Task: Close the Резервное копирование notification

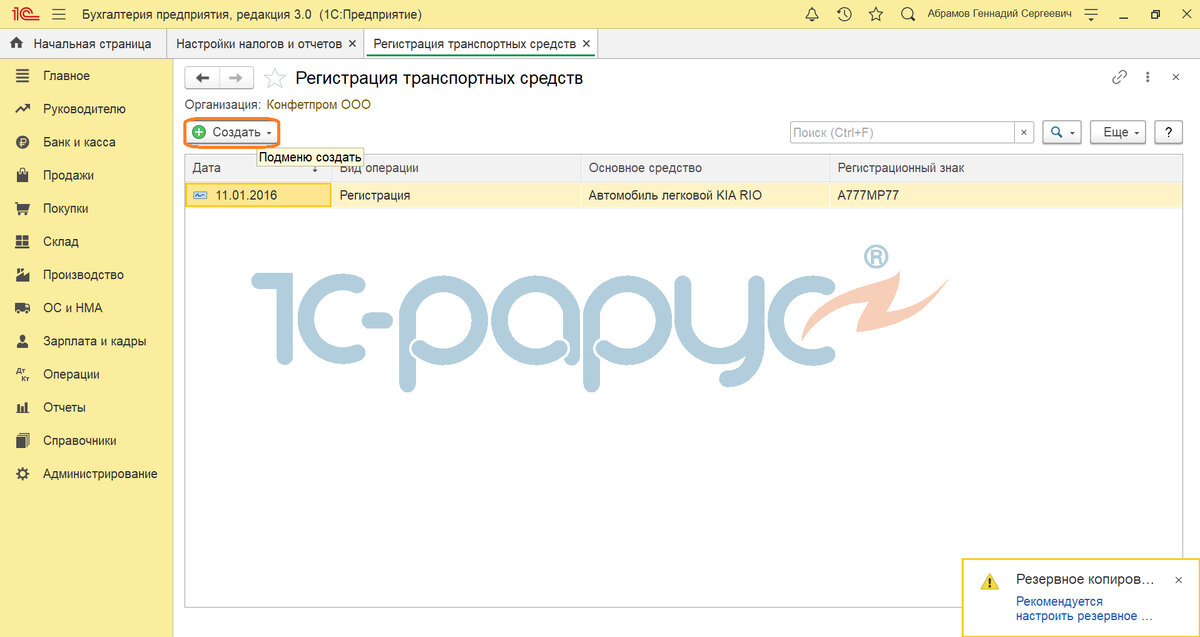Action: (1178, 580)
